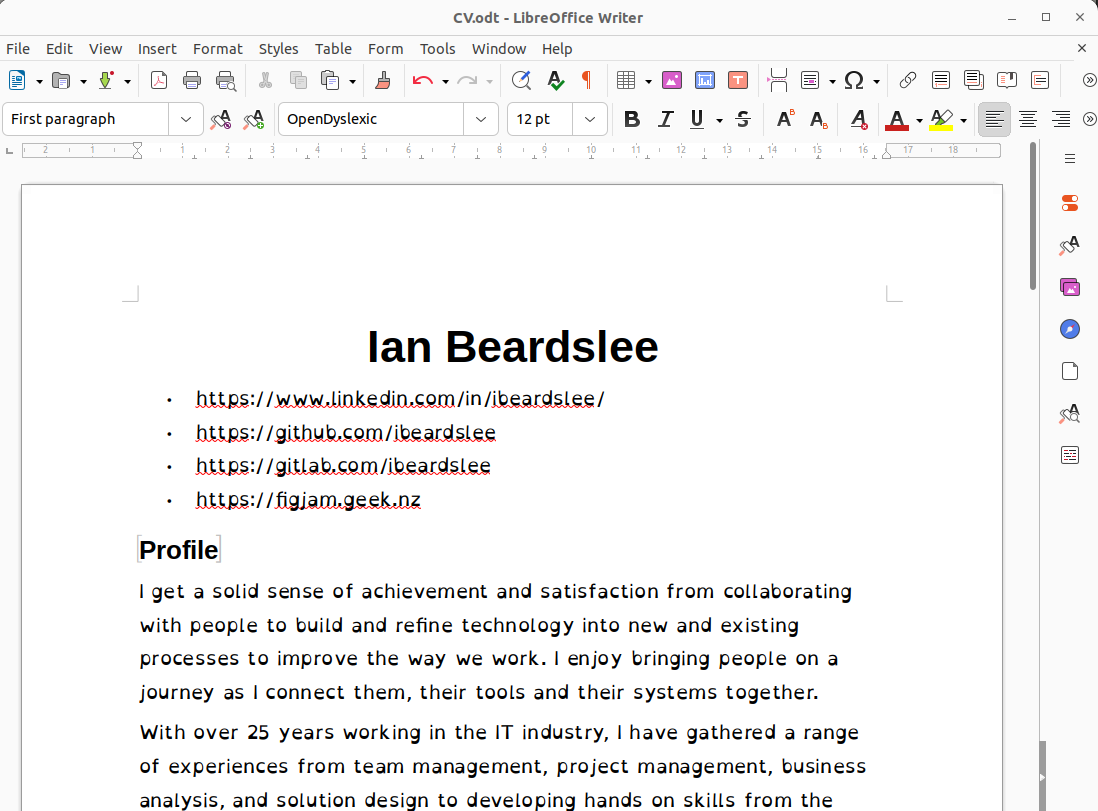Viewport: 1098px width, 811px height.
Task: Click the github.com/ibeardslee link
Action: pos(345,432)
